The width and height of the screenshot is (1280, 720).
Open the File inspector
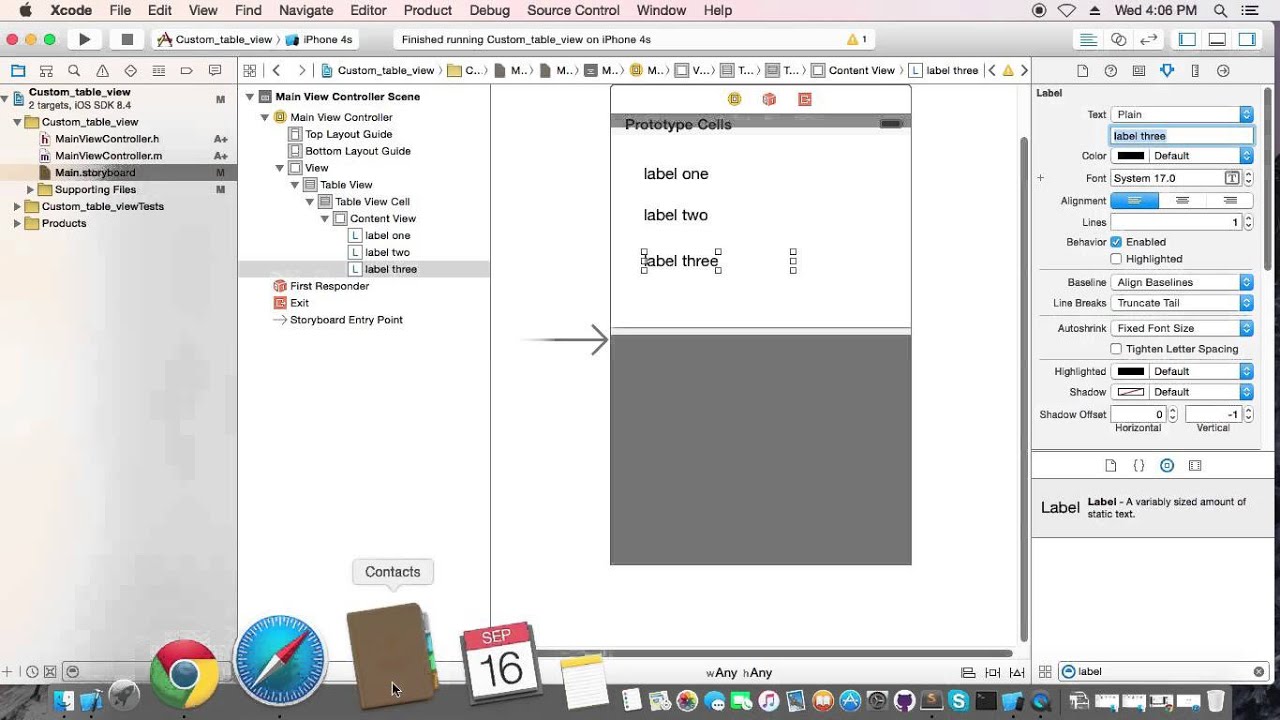(1082, 71)
